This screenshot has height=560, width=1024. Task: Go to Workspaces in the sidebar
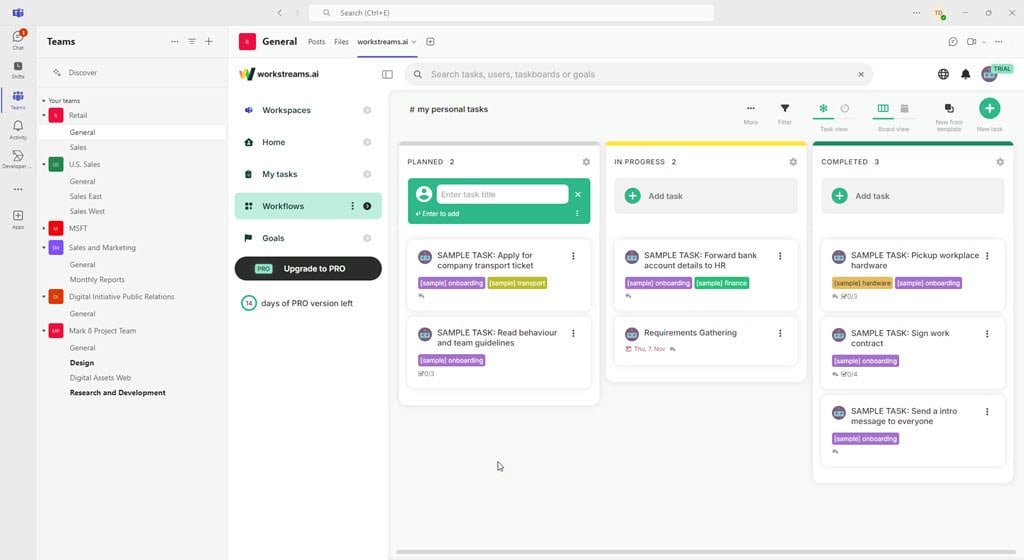point(286,110)
